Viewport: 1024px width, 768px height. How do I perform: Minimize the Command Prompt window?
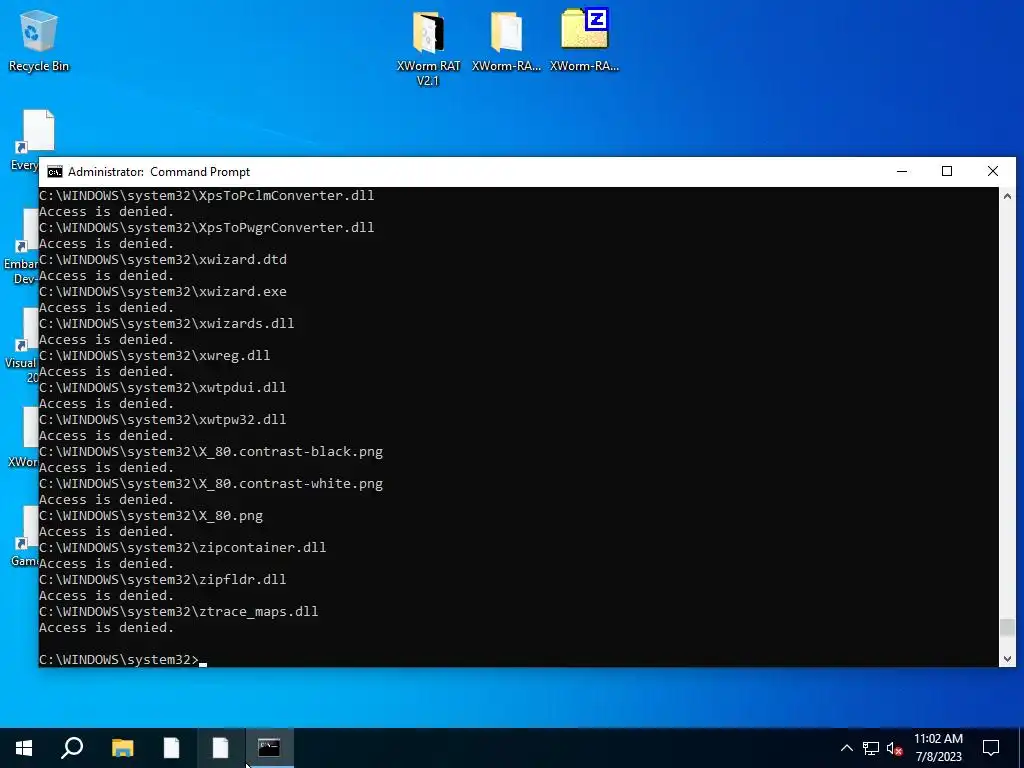point(902,172)
